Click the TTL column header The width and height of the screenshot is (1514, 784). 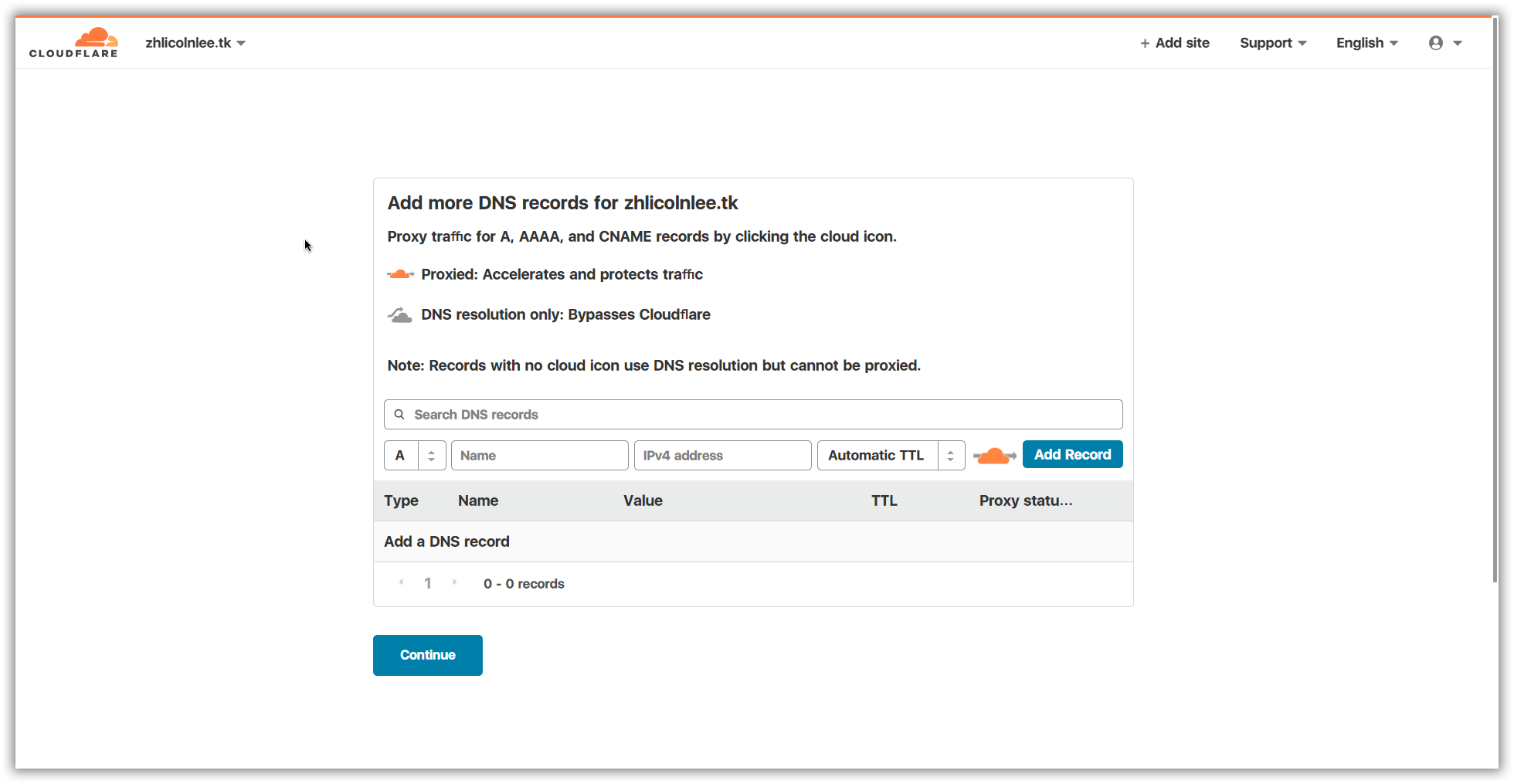pos(884,501)
